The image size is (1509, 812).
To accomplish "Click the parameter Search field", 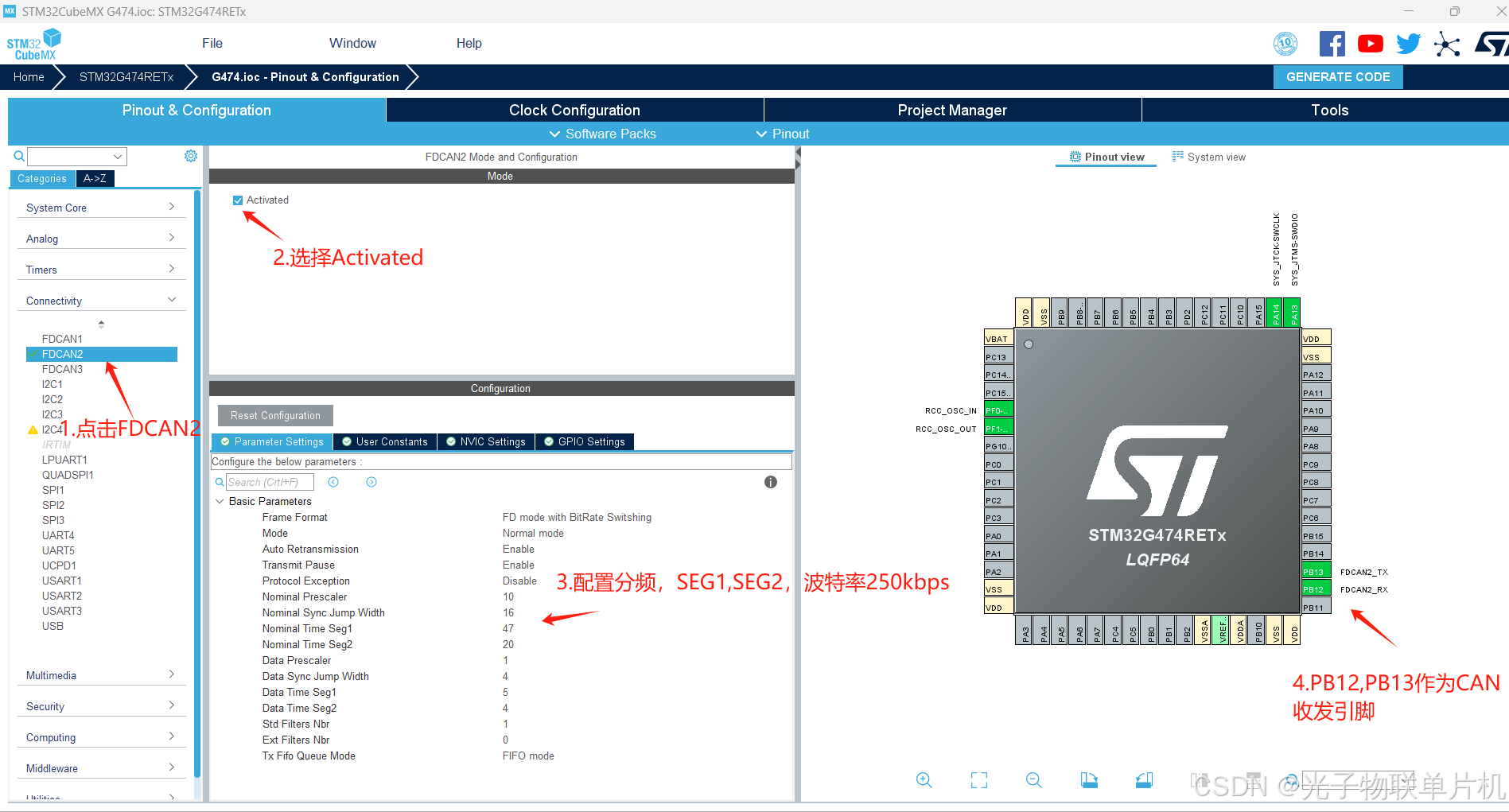I will point(270,482).
